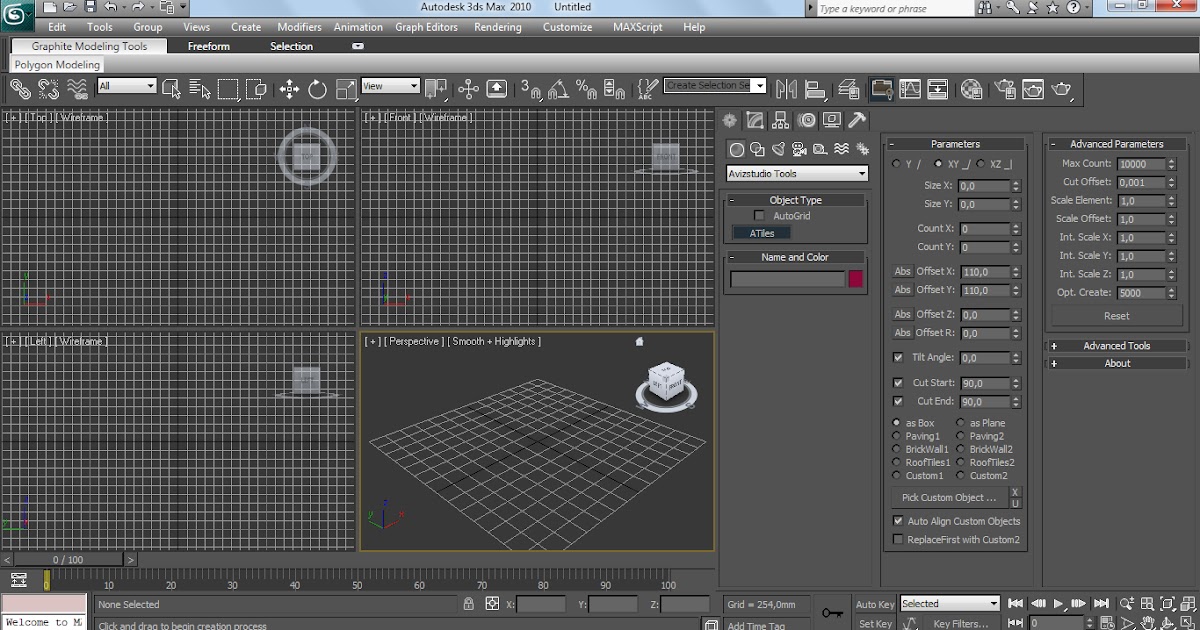Click the red object color swatch
1200x630 pixels.
[x=856, y=280]
